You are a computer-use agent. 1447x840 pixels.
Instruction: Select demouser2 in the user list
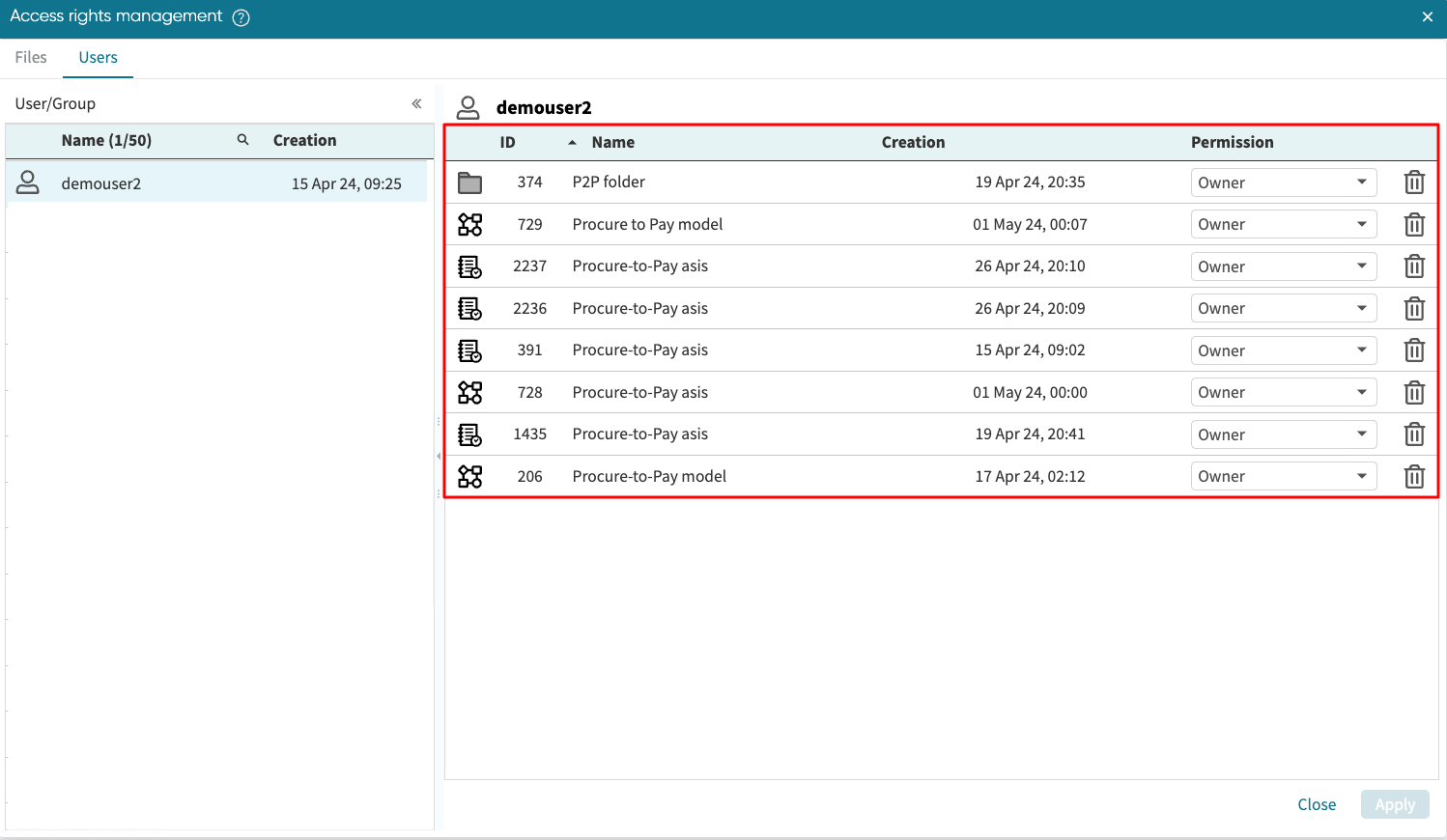click(101, 183)
